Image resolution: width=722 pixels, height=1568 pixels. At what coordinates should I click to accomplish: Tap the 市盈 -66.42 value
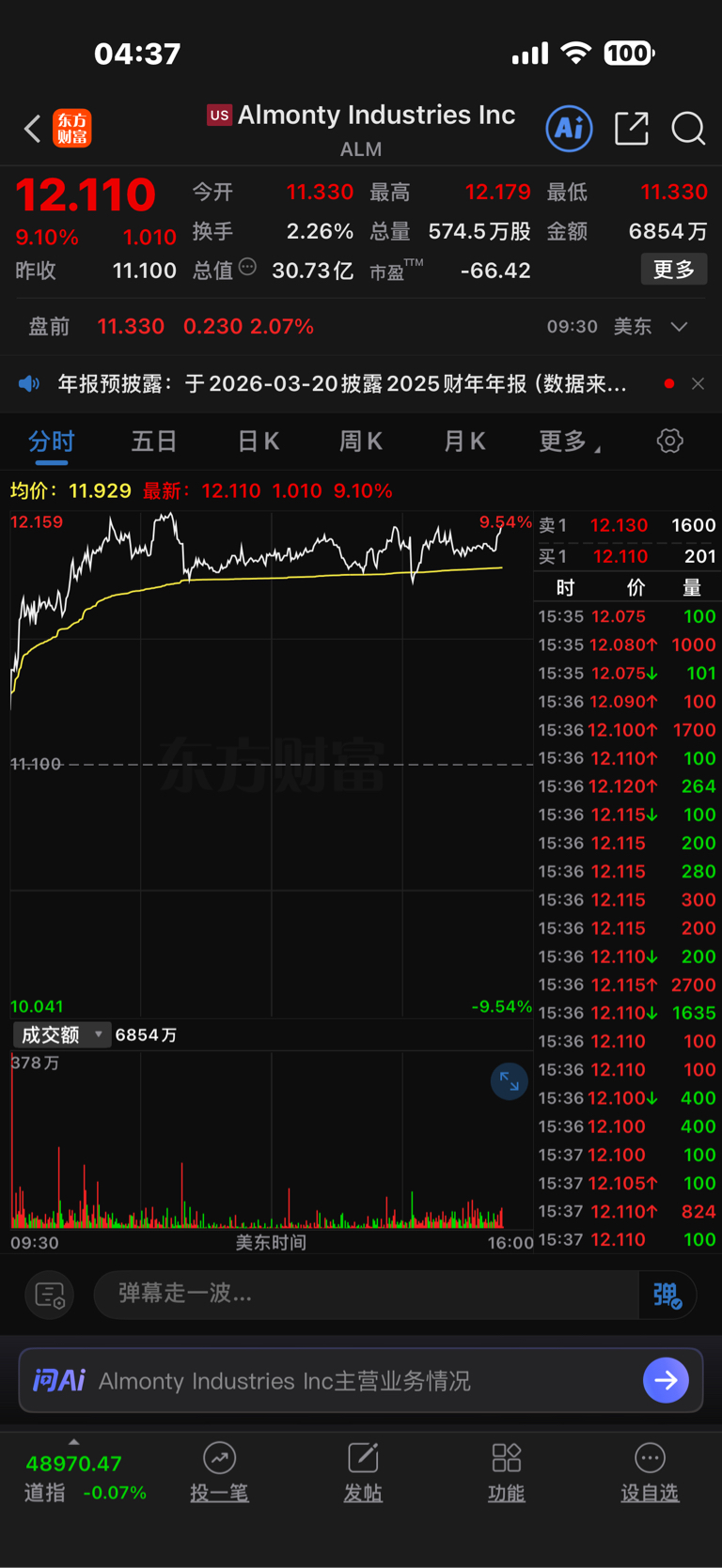(x=495, y=271)
